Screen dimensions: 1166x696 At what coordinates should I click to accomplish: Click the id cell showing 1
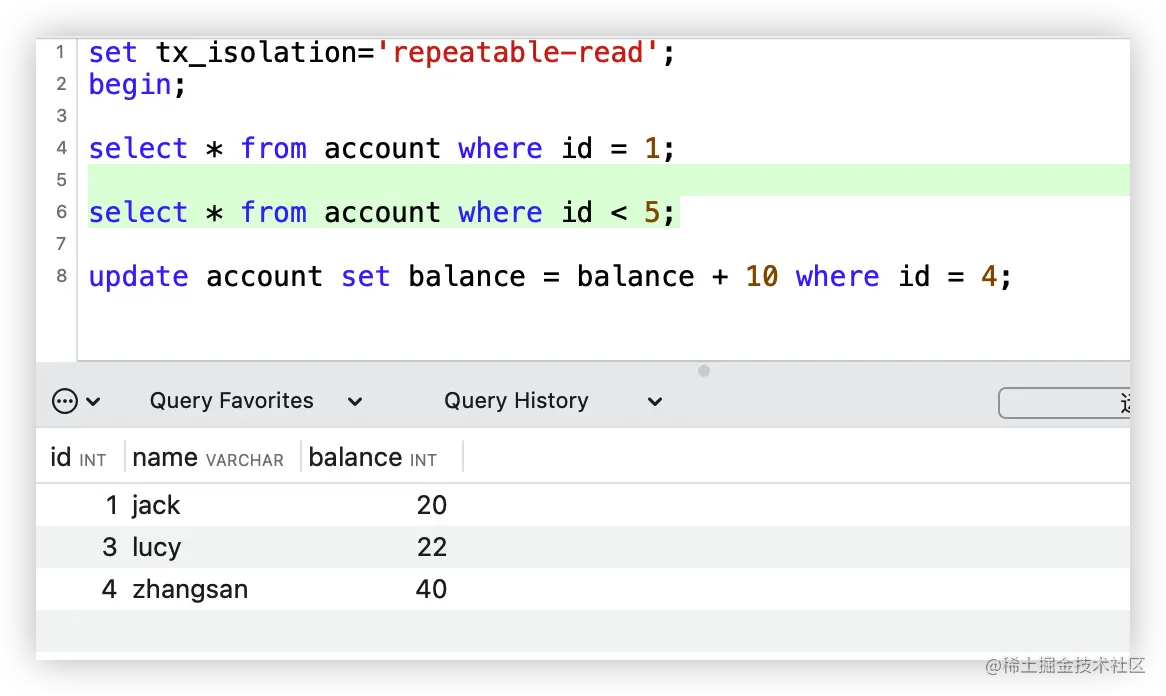tap(112, 506)
